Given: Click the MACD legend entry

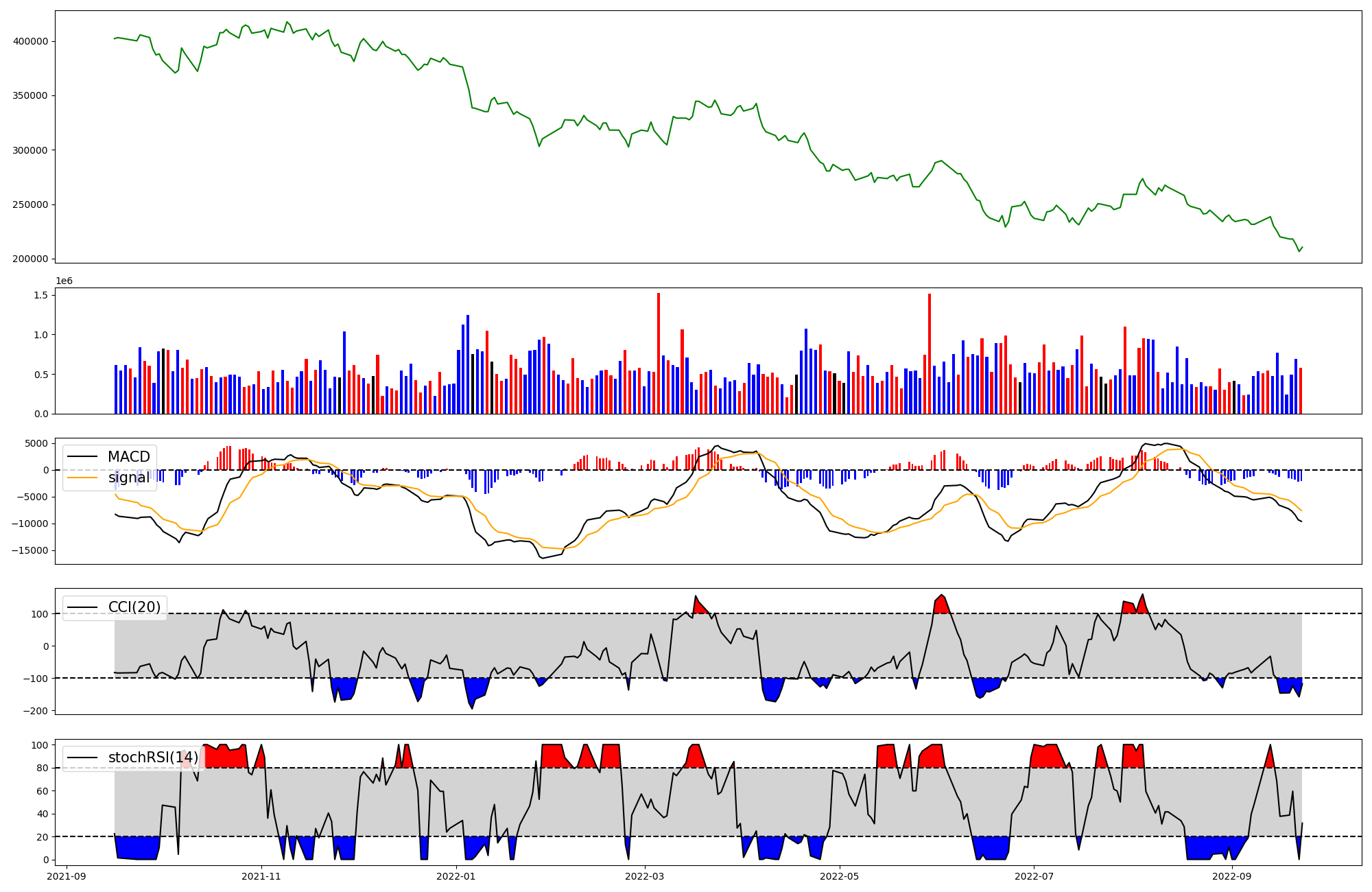Looking at the screenshot, I should 110,457.
